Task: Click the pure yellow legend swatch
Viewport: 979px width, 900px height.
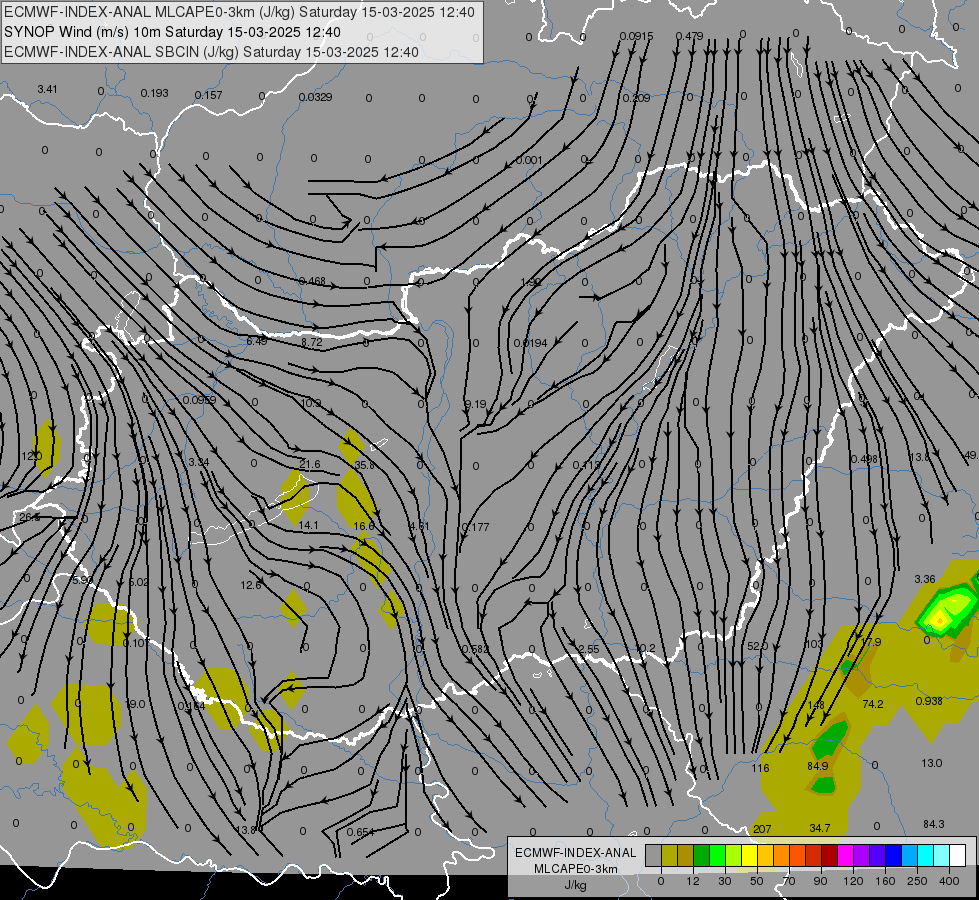Action: click(x=750, y=855)
